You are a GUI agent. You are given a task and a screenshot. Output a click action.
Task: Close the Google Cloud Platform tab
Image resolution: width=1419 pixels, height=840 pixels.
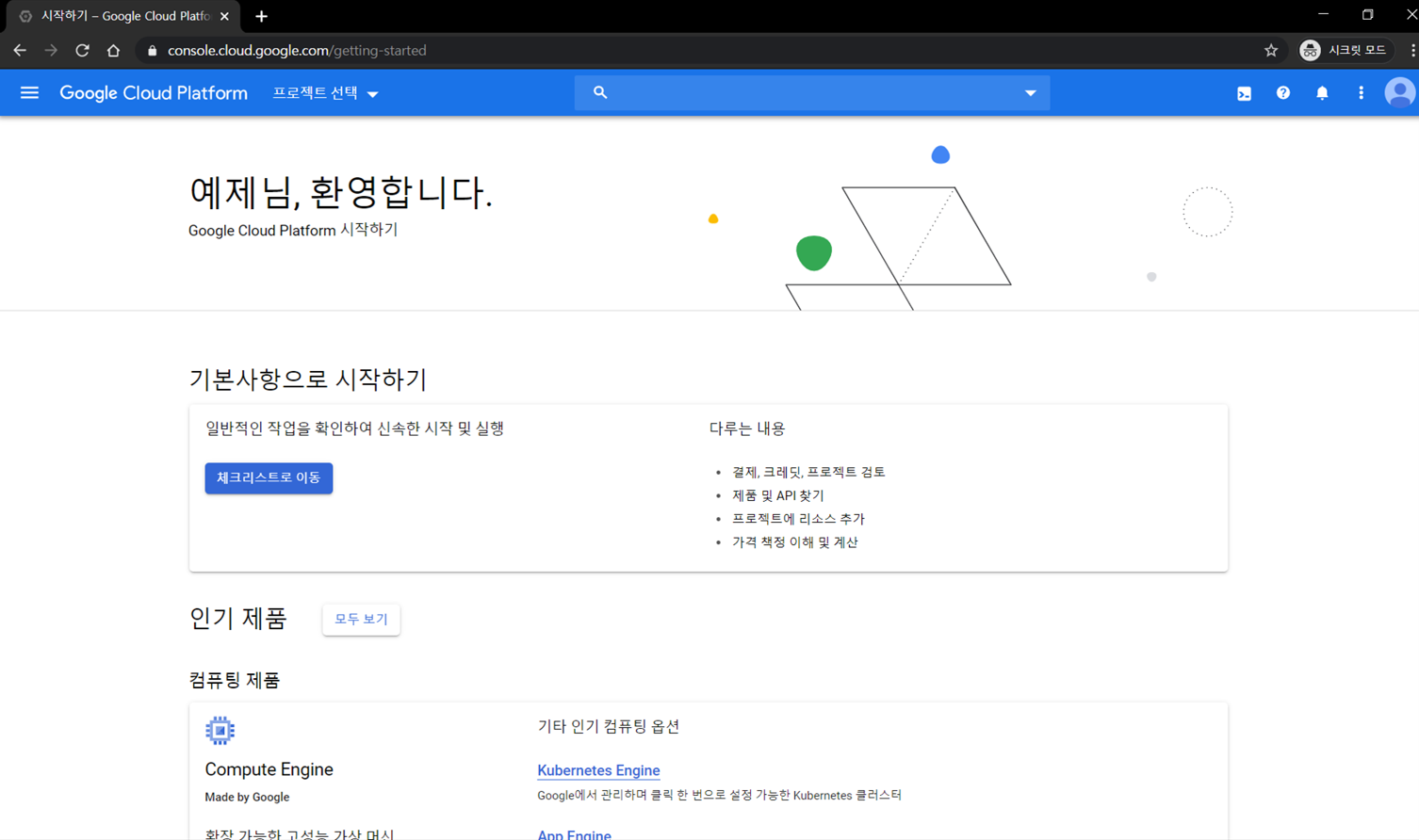pos(224,16)
